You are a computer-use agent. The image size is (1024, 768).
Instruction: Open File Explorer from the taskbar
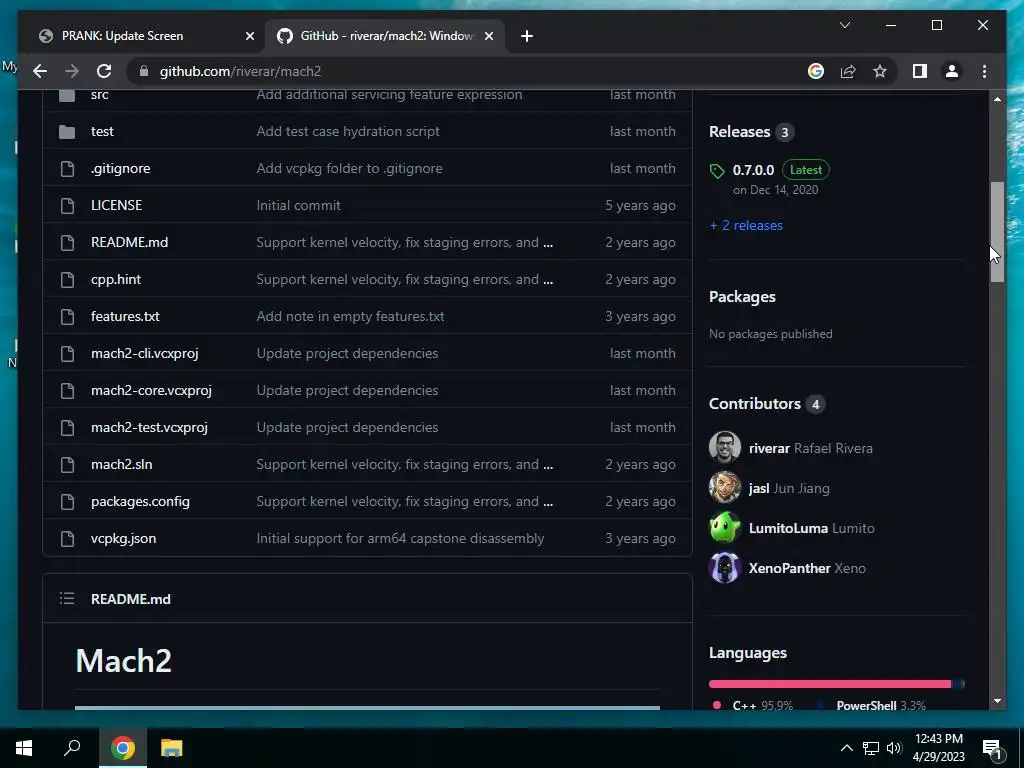point(172,748)
